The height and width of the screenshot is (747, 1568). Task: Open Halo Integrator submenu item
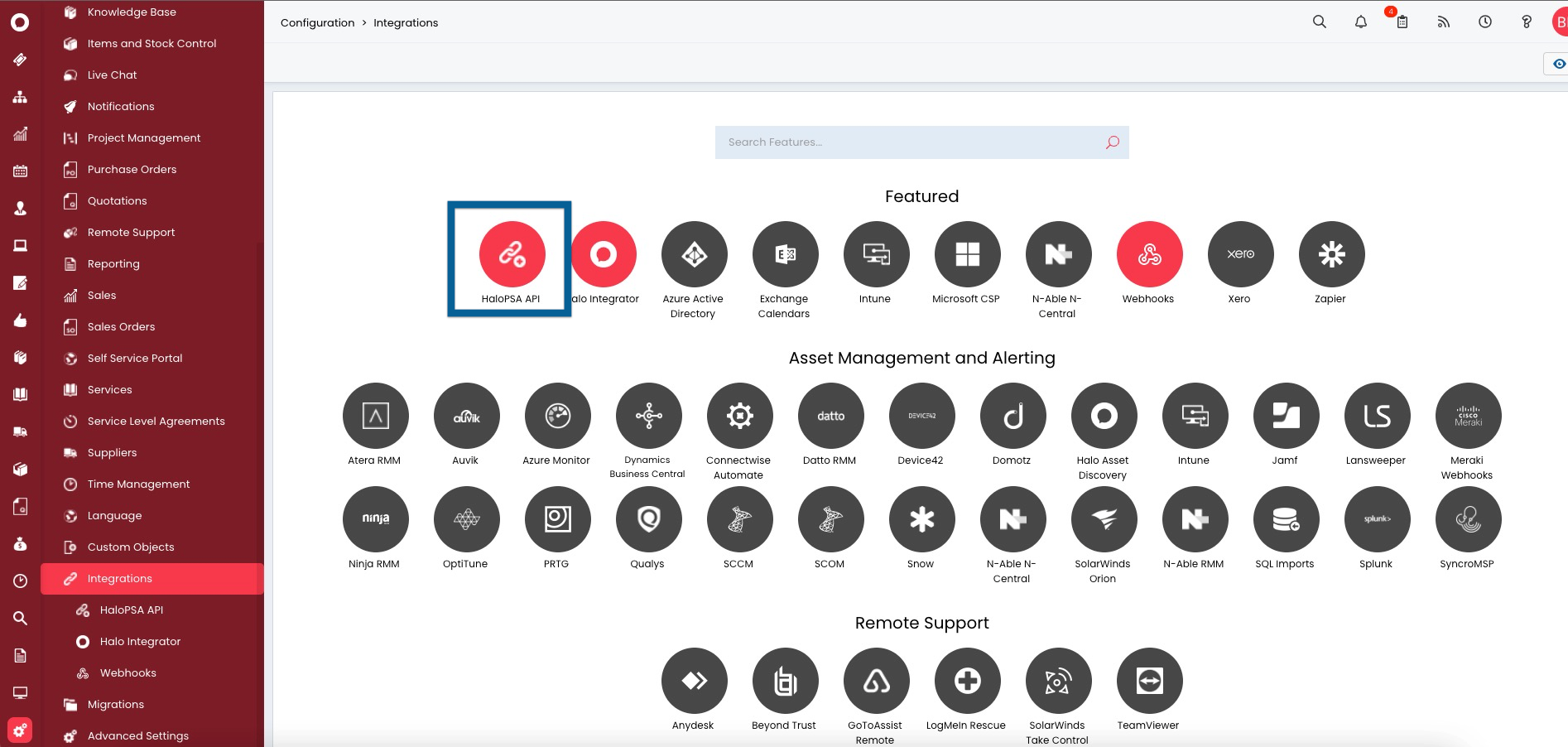[152, 642]
